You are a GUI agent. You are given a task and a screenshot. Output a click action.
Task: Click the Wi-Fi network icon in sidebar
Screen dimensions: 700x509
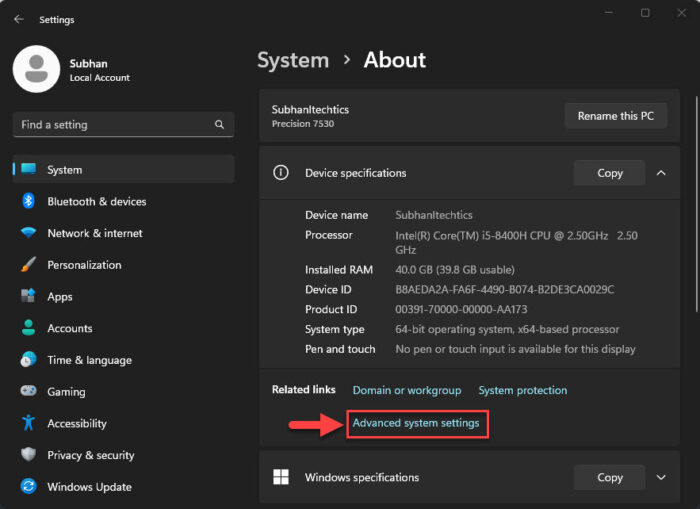click(29, 233)
